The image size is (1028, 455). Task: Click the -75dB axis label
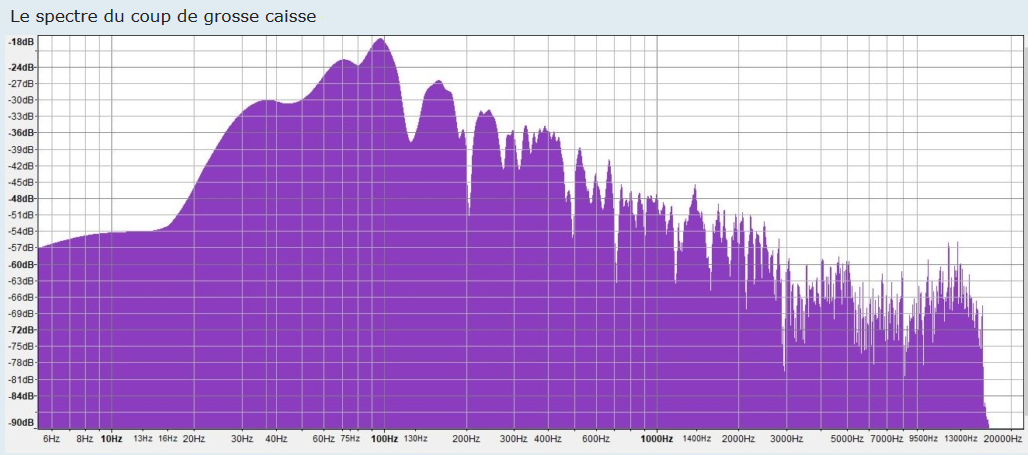(22, 347)
